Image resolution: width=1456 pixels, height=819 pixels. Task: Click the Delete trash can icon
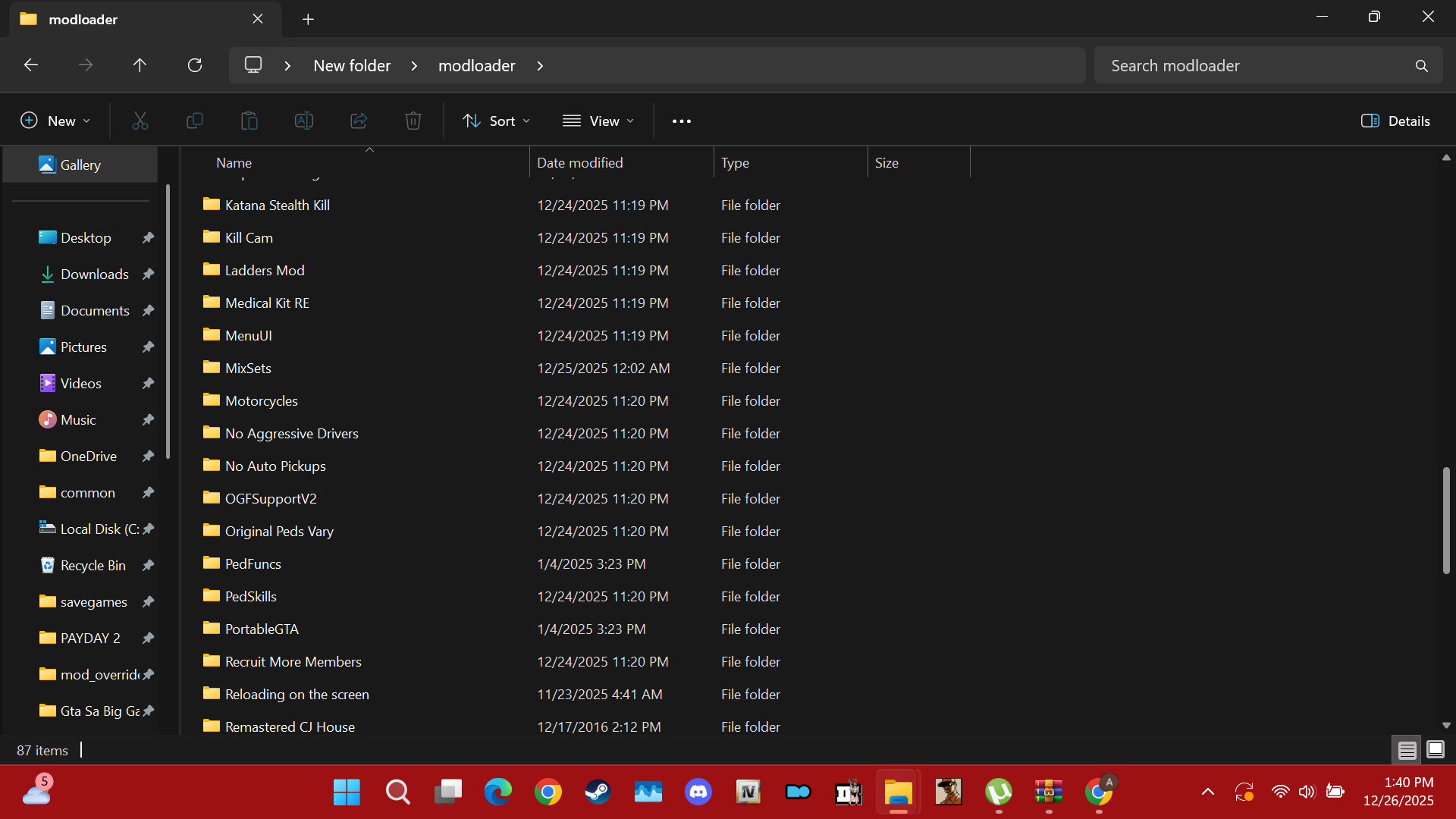coord(413,121)
